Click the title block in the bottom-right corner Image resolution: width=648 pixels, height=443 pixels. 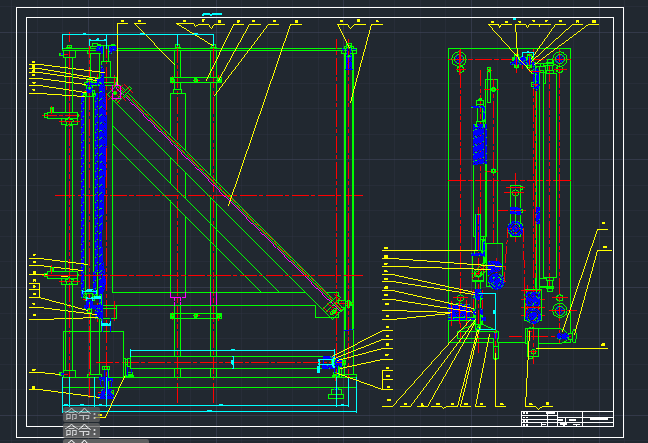tap(566, 417)
